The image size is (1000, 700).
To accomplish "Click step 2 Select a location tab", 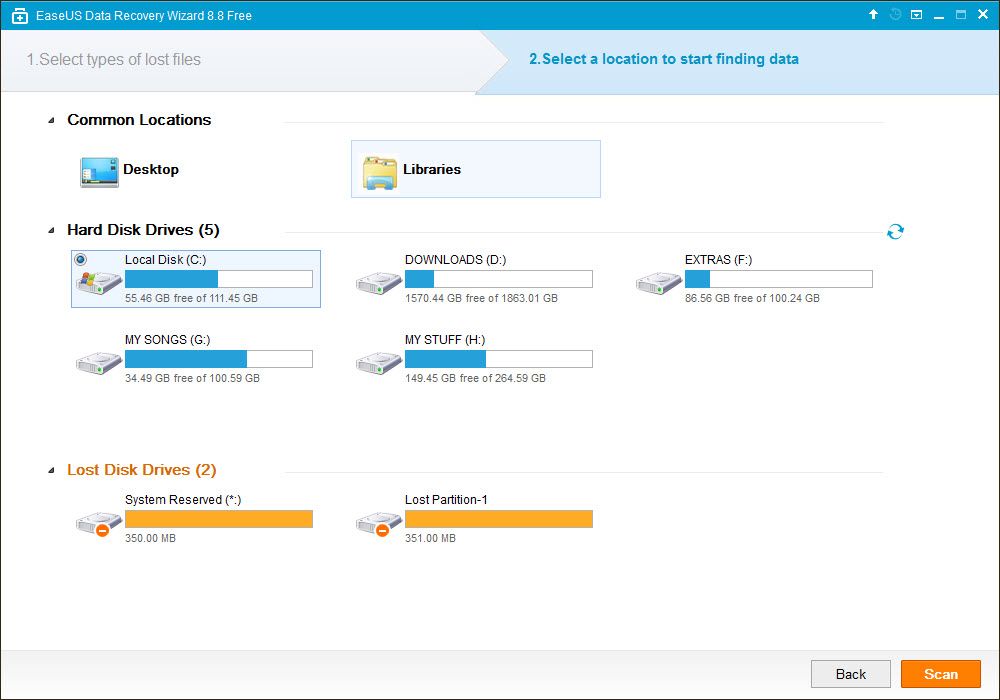I will click(x=664, y=59).
